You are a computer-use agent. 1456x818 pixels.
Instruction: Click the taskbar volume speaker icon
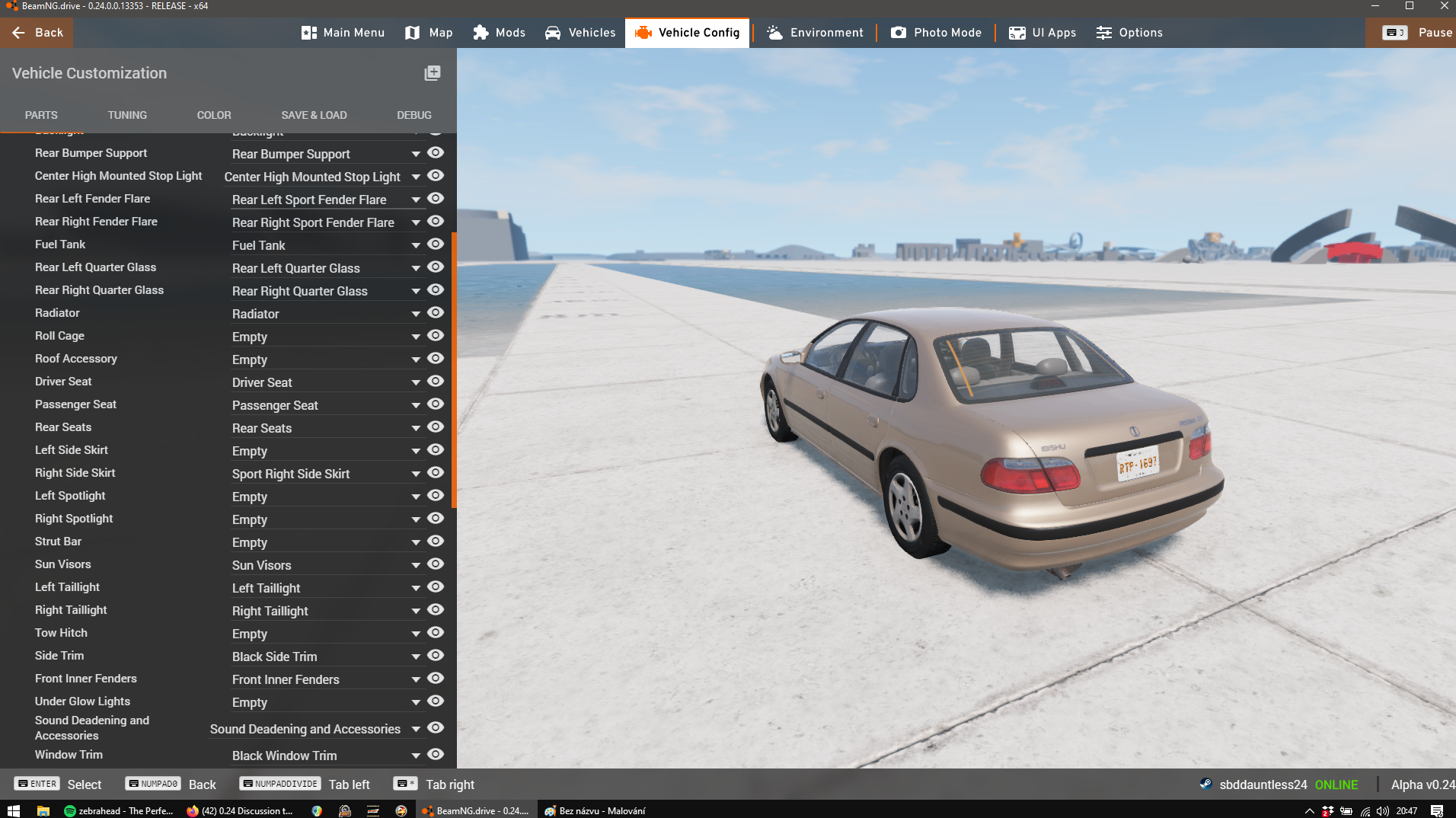click(1383, 810)
